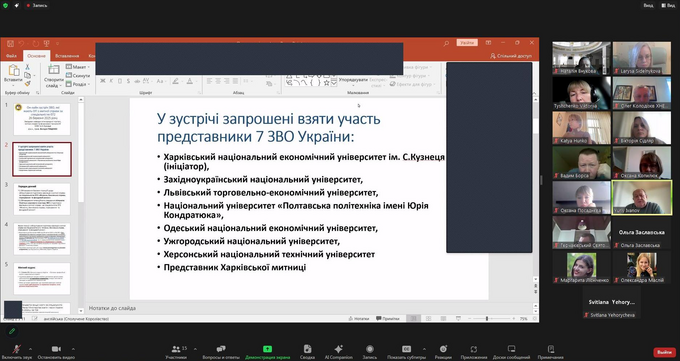
Task: Click the red Выйти leave button
Action: pyautogui.click(x=664, y=352)
